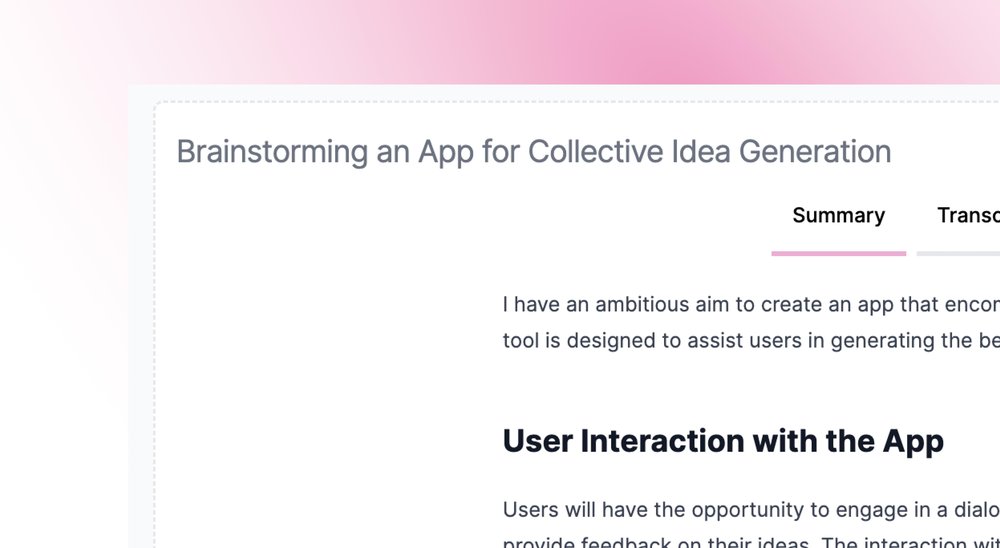Click the word Brainstorming in the title
The image size is (1000, 548).
point(272,152)
